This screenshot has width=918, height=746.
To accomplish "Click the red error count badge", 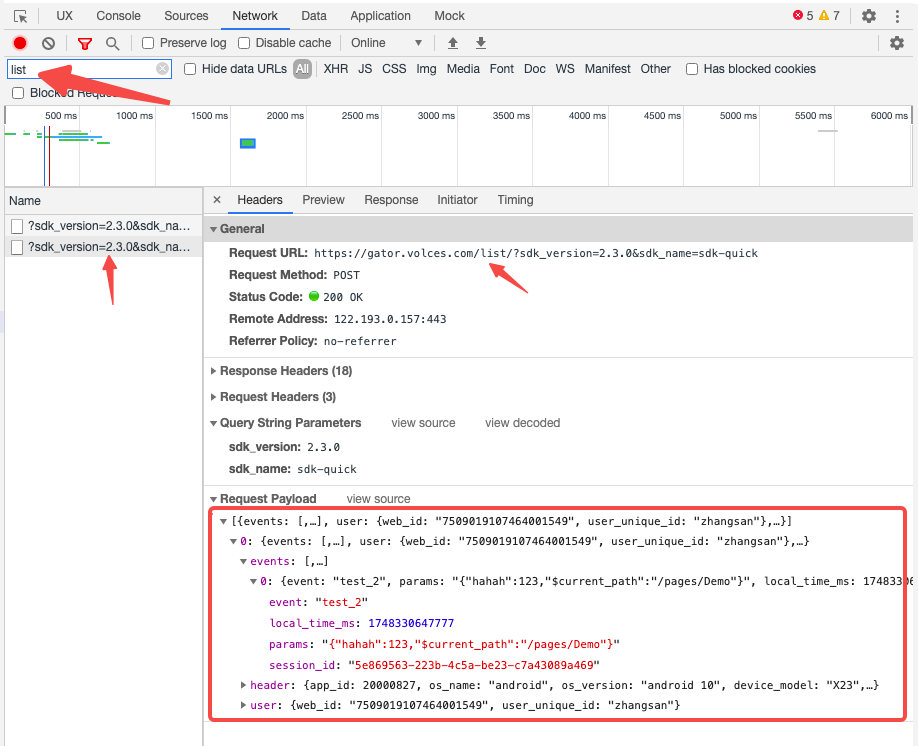I will click(x=803, y=16).
